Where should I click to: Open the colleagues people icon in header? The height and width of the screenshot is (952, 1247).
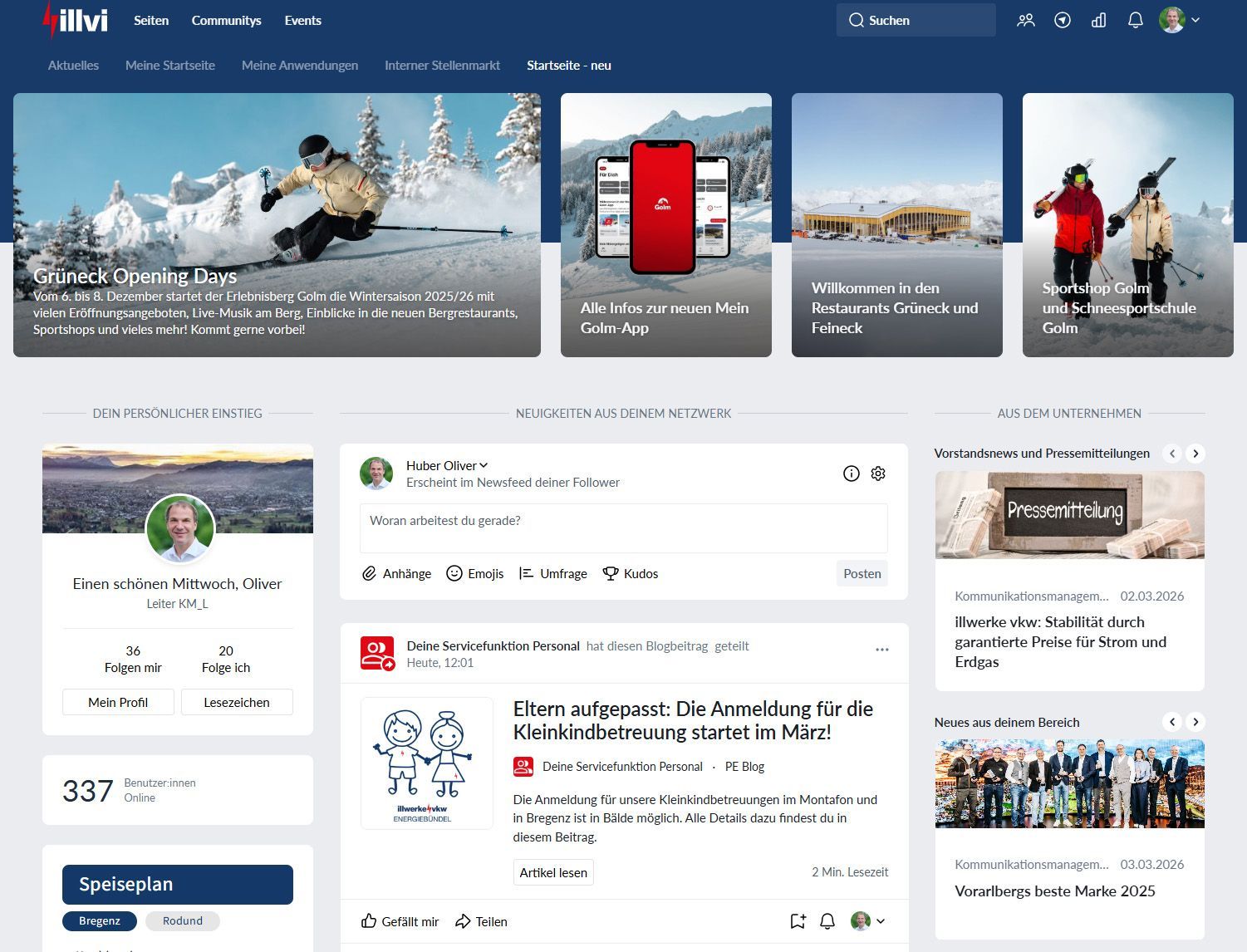tap(1026, 21)
